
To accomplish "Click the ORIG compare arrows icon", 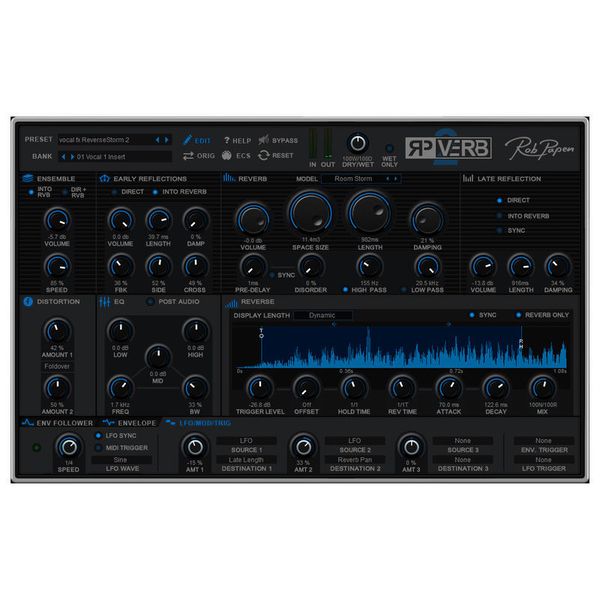I will [188, 156].
